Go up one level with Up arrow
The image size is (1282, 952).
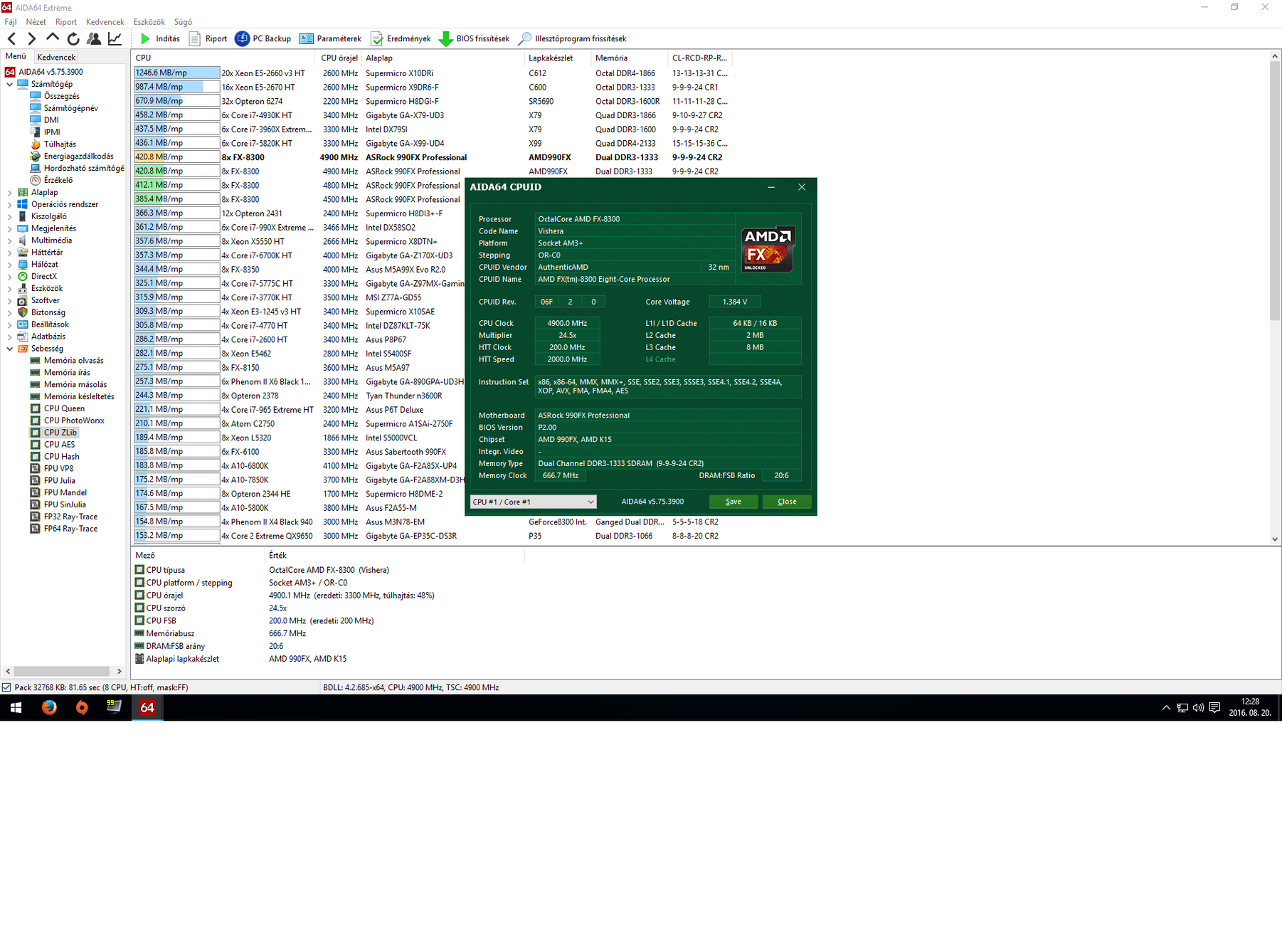(x=52, y=38)
